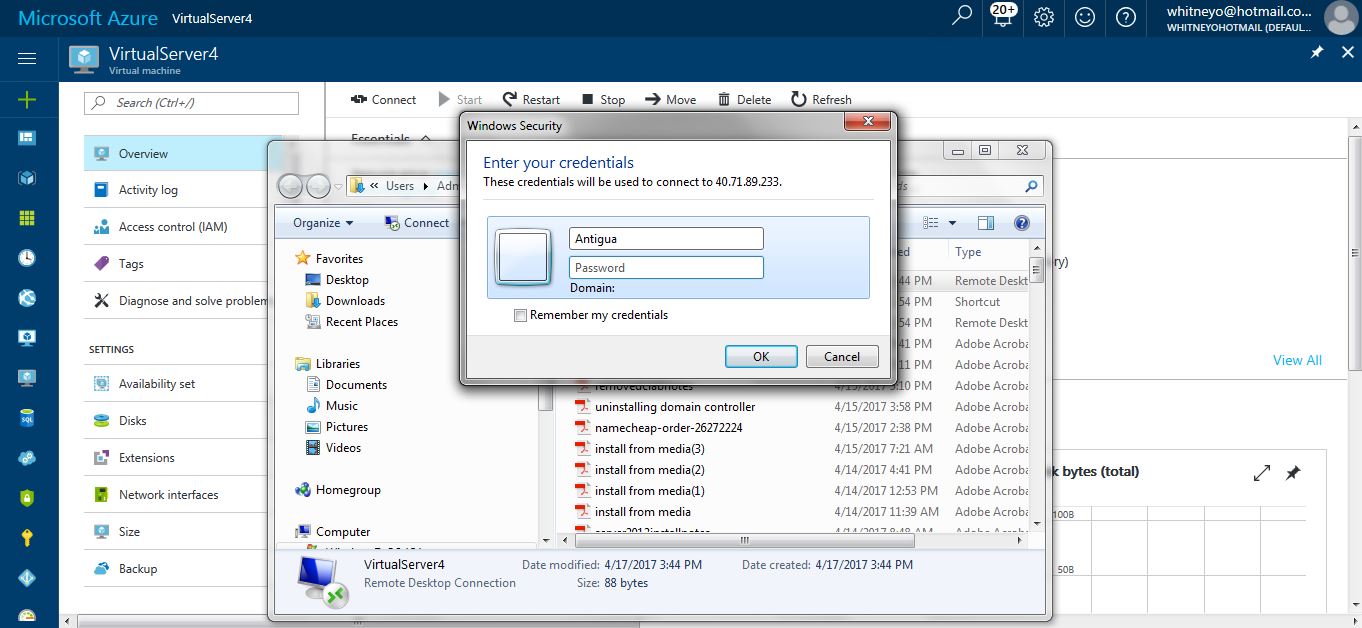
Task: Click the Antigua username field
Action: pyautogui.click(x=666, y=239)
